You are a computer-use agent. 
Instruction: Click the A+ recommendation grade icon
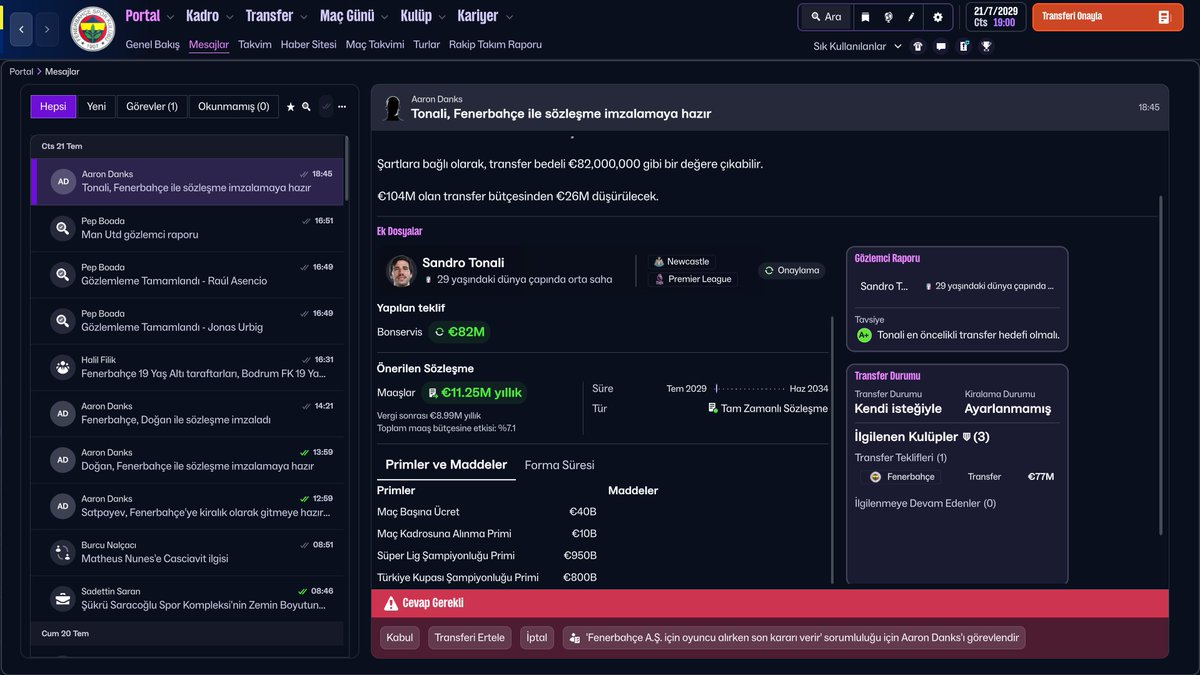pos(864,335)
